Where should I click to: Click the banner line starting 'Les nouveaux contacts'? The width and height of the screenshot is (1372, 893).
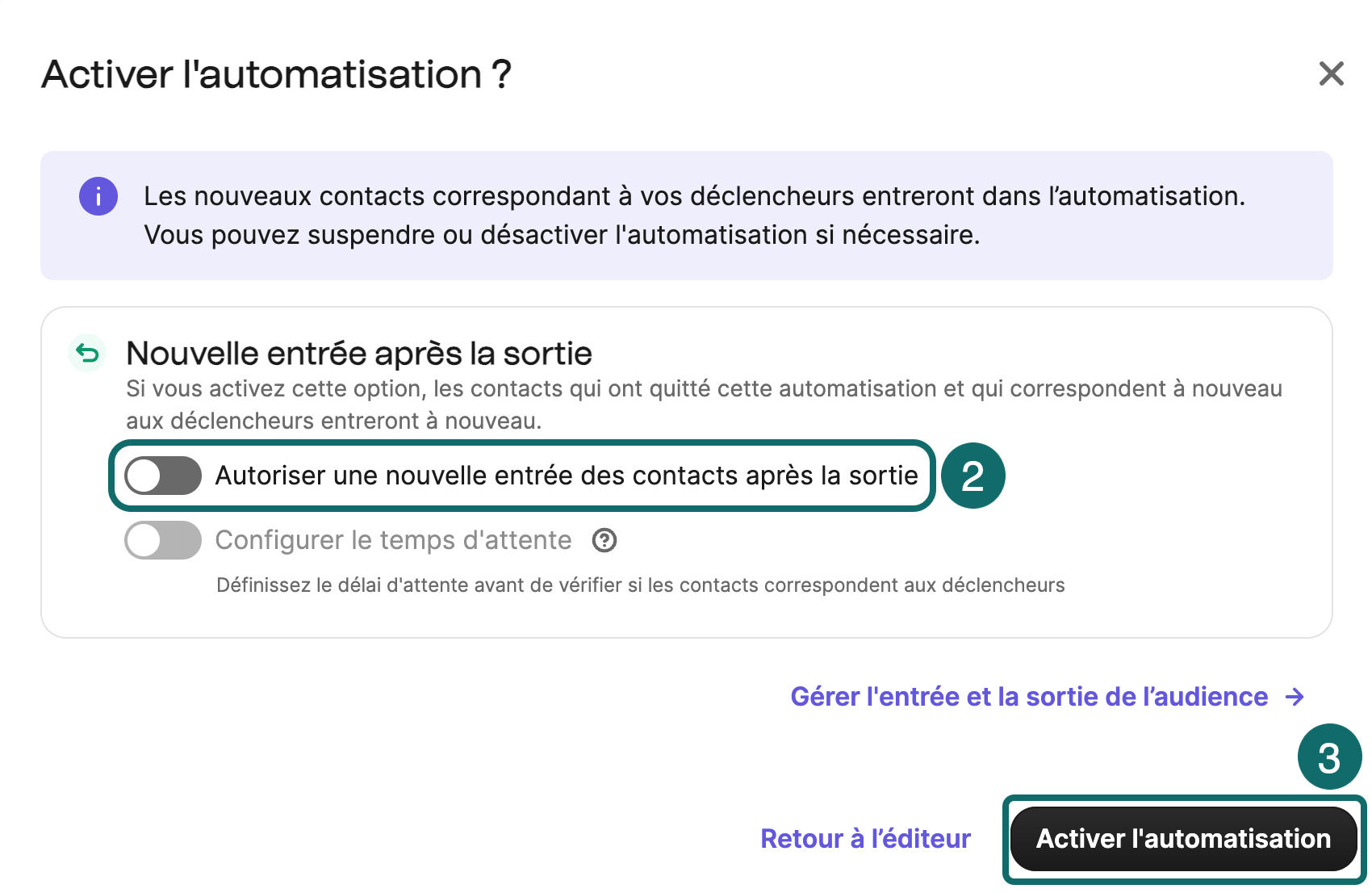tap(694, 196)
